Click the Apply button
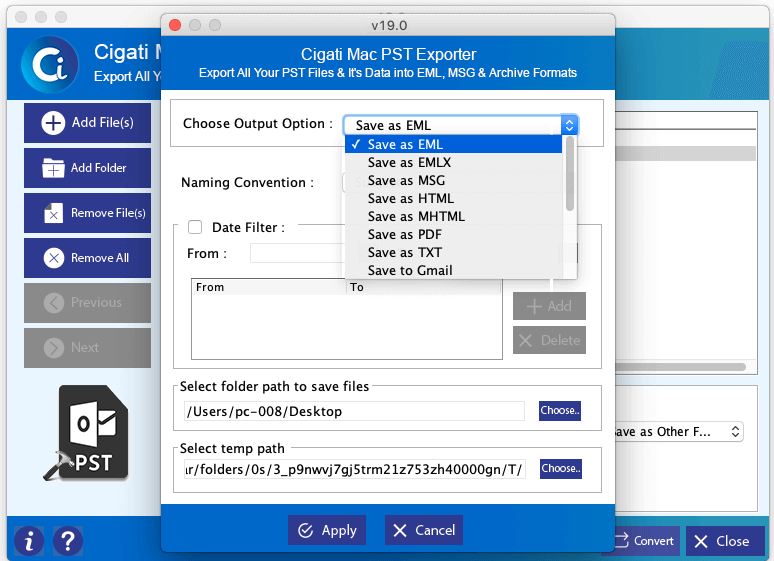The image size is (774, 561). (327, 530)
